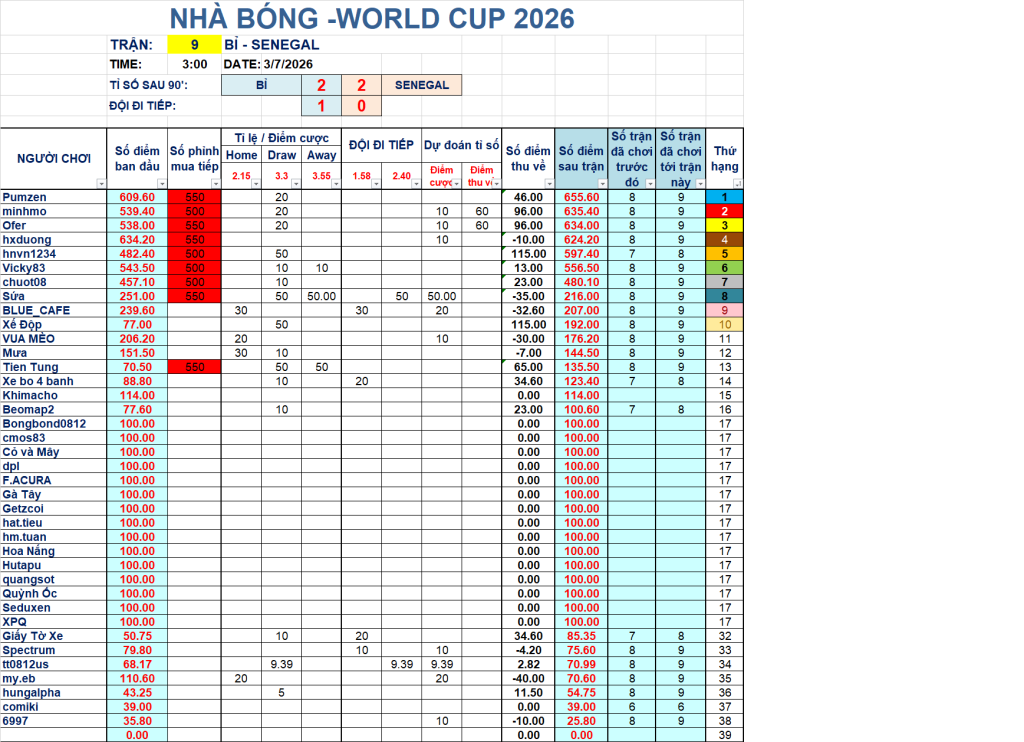Select the ĐỘI ĐI TIẾP header cell
This screenshot has width=1024, height=742.
click(381, 145)
